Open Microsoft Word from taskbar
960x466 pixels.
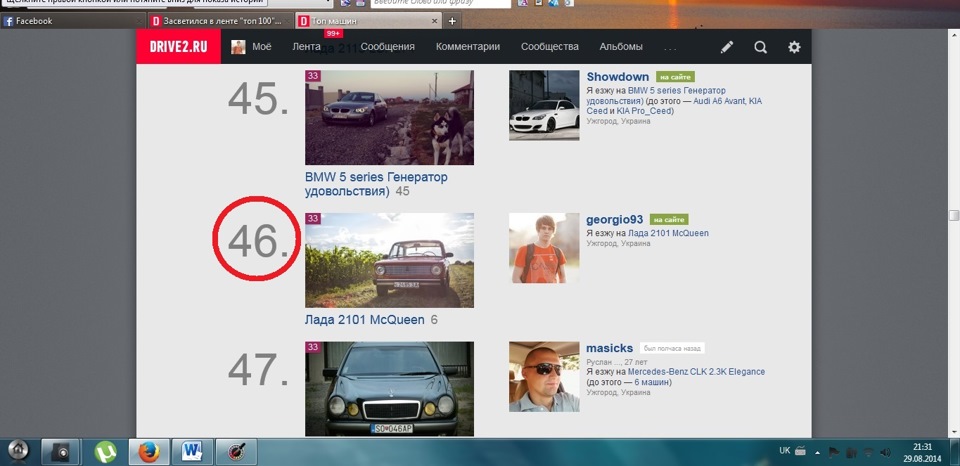point(192,453)
